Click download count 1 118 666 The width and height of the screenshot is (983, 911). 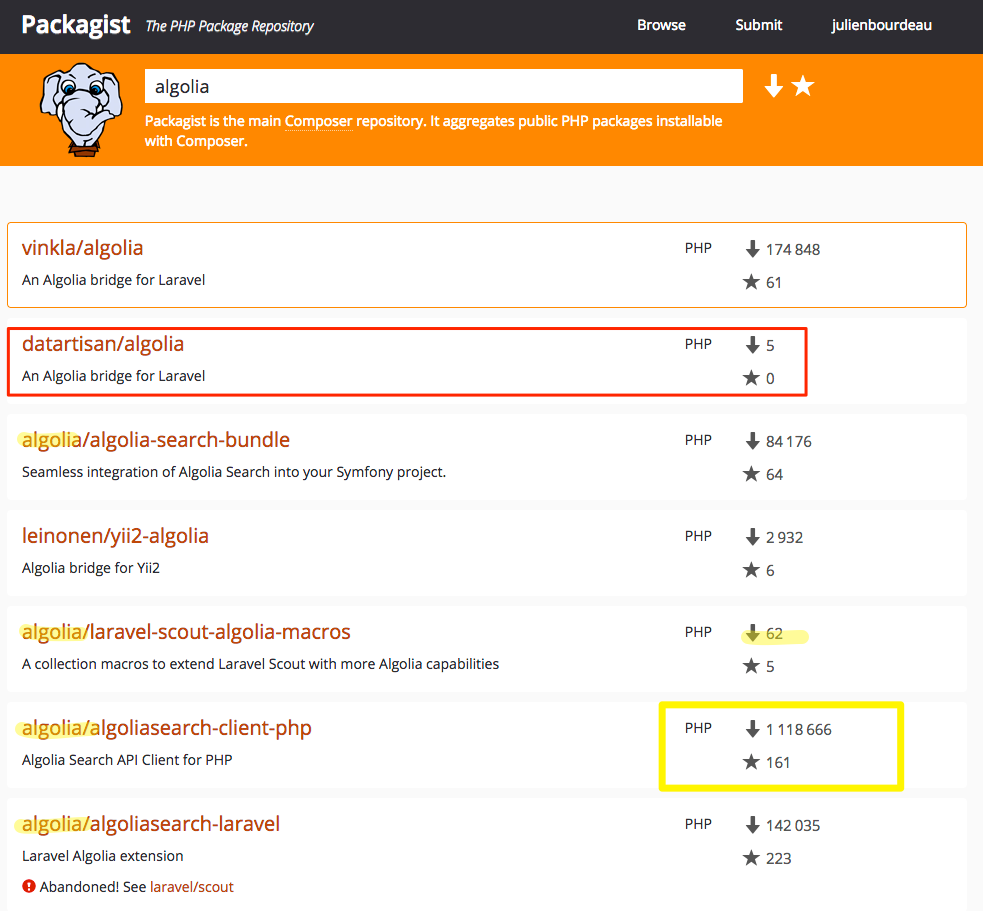[799, 729]
